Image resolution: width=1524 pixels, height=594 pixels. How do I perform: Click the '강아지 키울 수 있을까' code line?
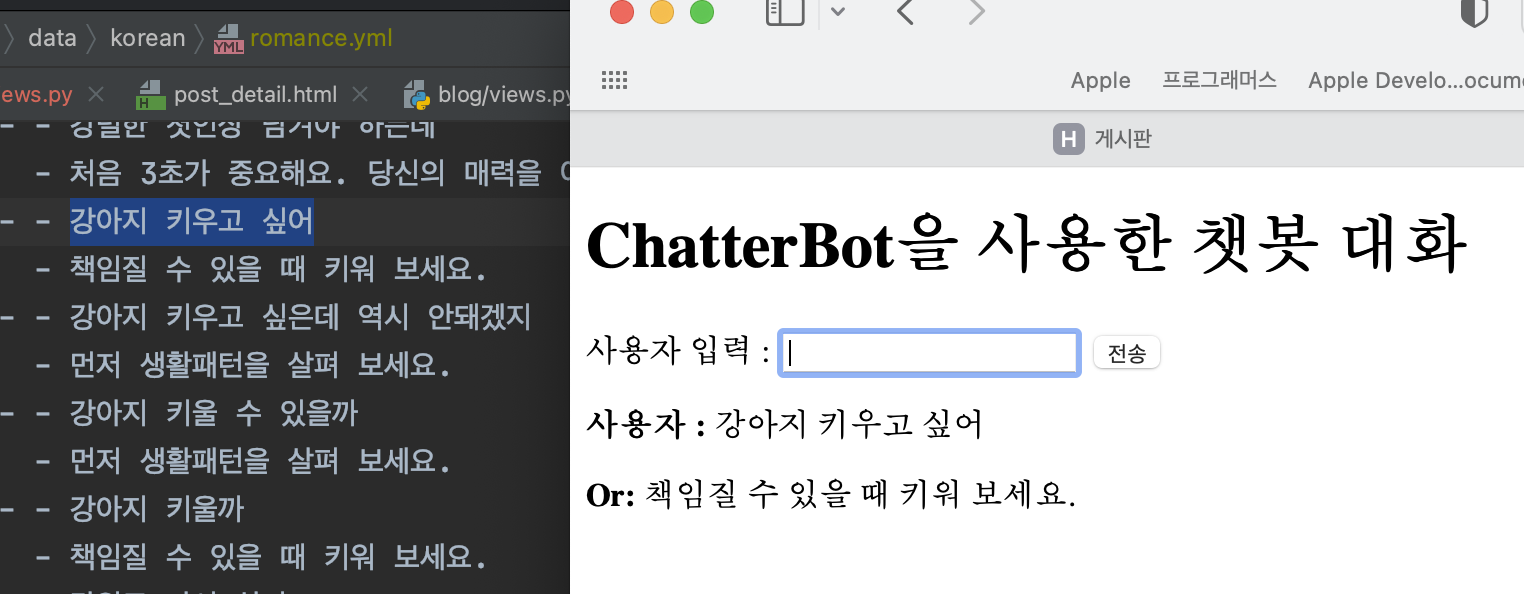pos(213,413)
